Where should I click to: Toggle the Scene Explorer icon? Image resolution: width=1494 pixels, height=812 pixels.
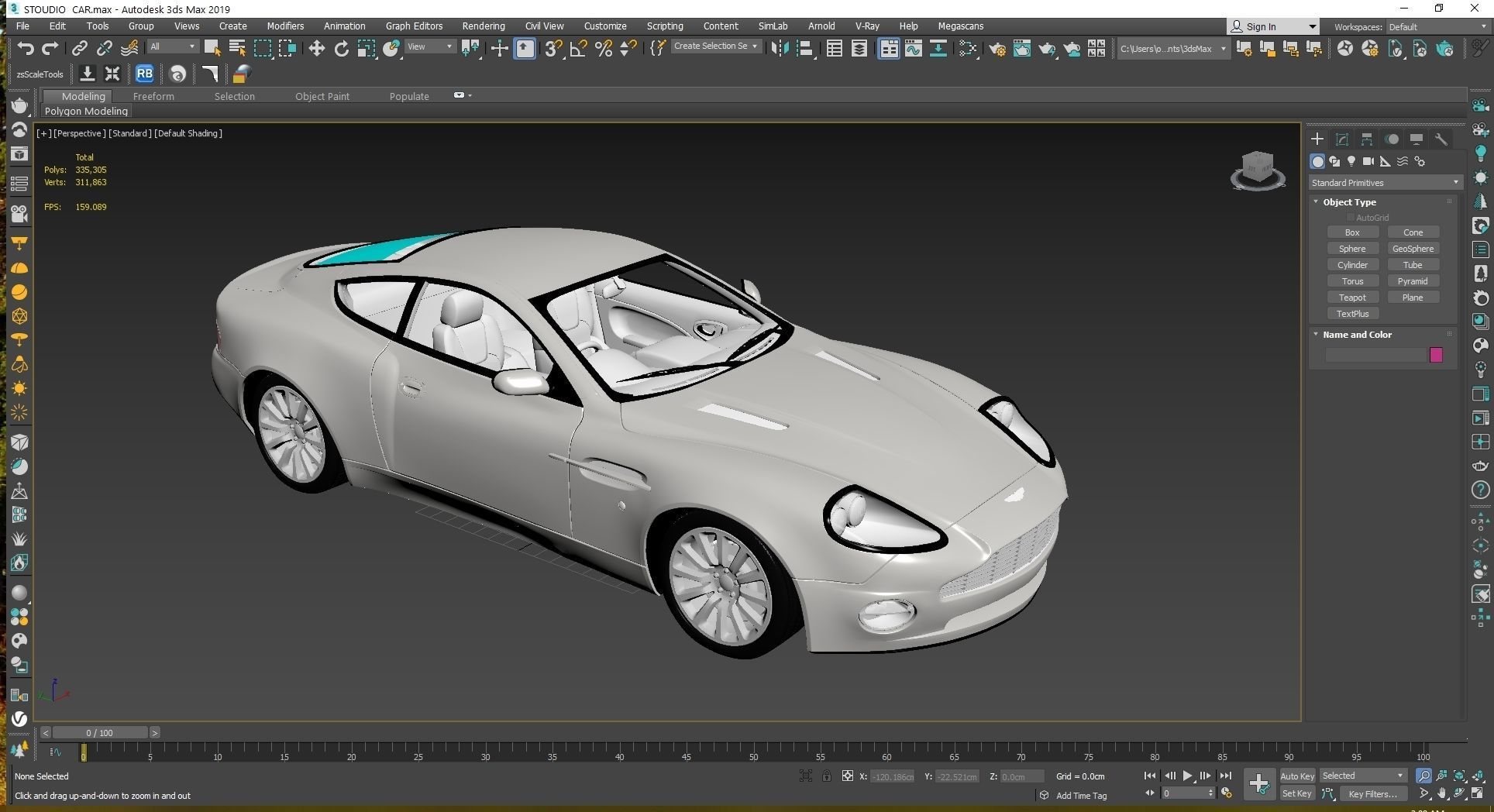835,48
